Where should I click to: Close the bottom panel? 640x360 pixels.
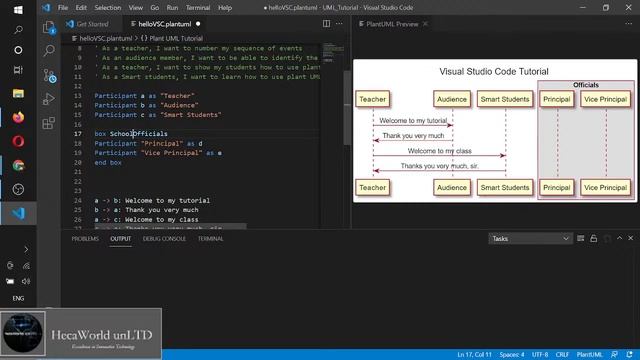coord(631,238)
